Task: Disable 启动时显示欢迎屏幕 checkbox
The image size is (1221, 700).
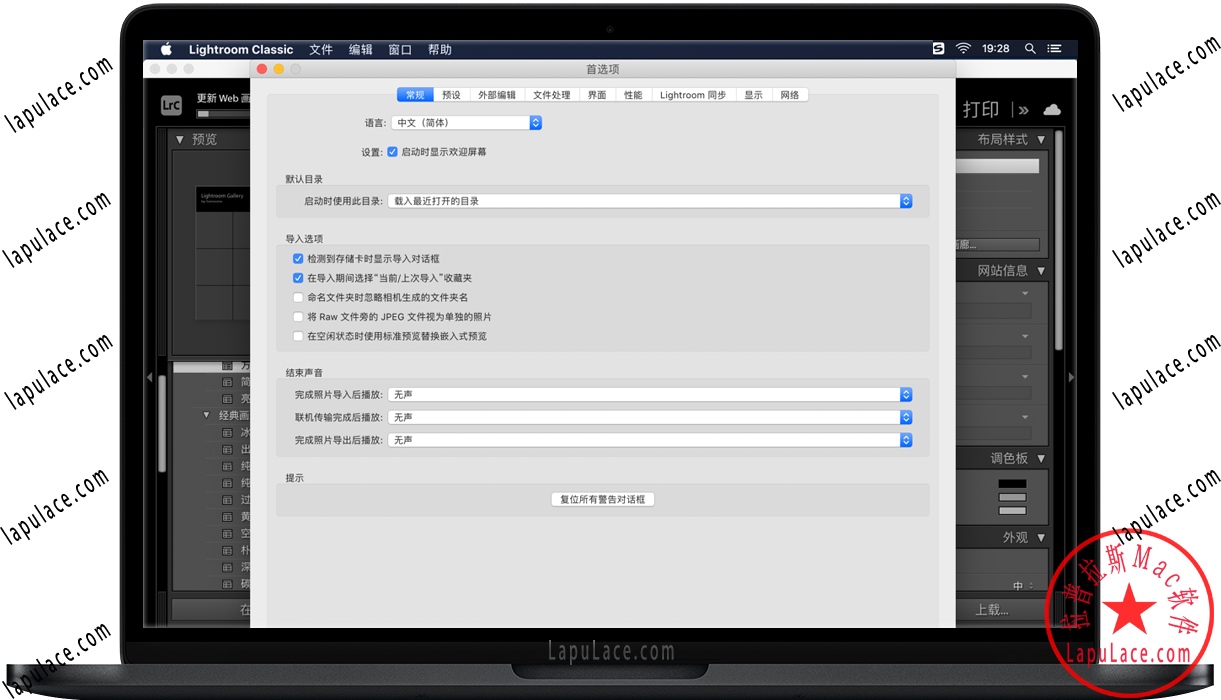Action: click(x=392, y=152)
